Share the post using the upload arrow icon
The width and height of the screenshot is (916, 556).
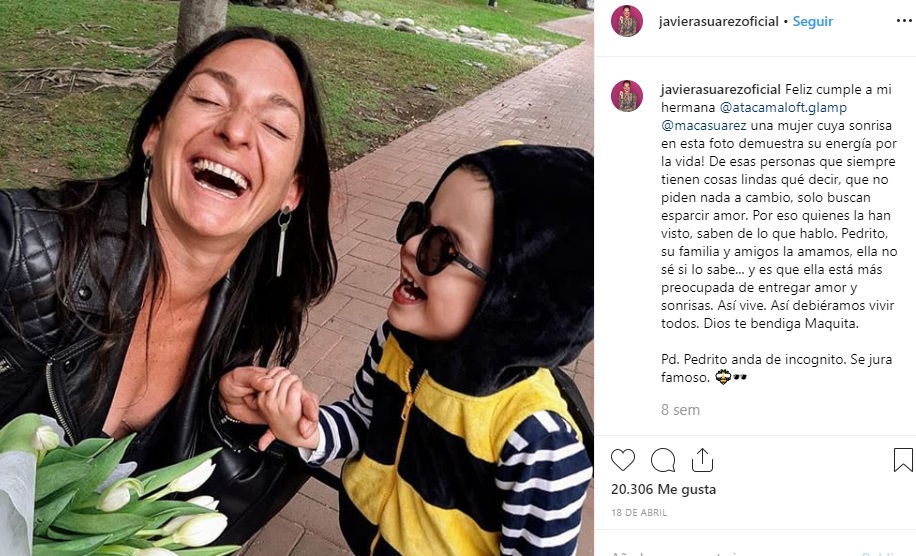[x=702, y=460]
